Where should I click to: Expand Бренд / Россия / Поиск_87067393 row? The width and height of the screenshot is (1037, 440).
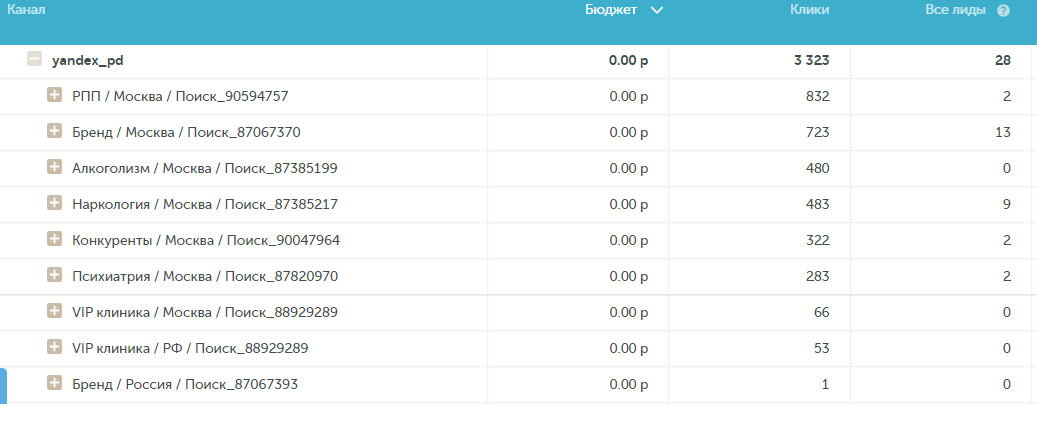pos(54,382)
